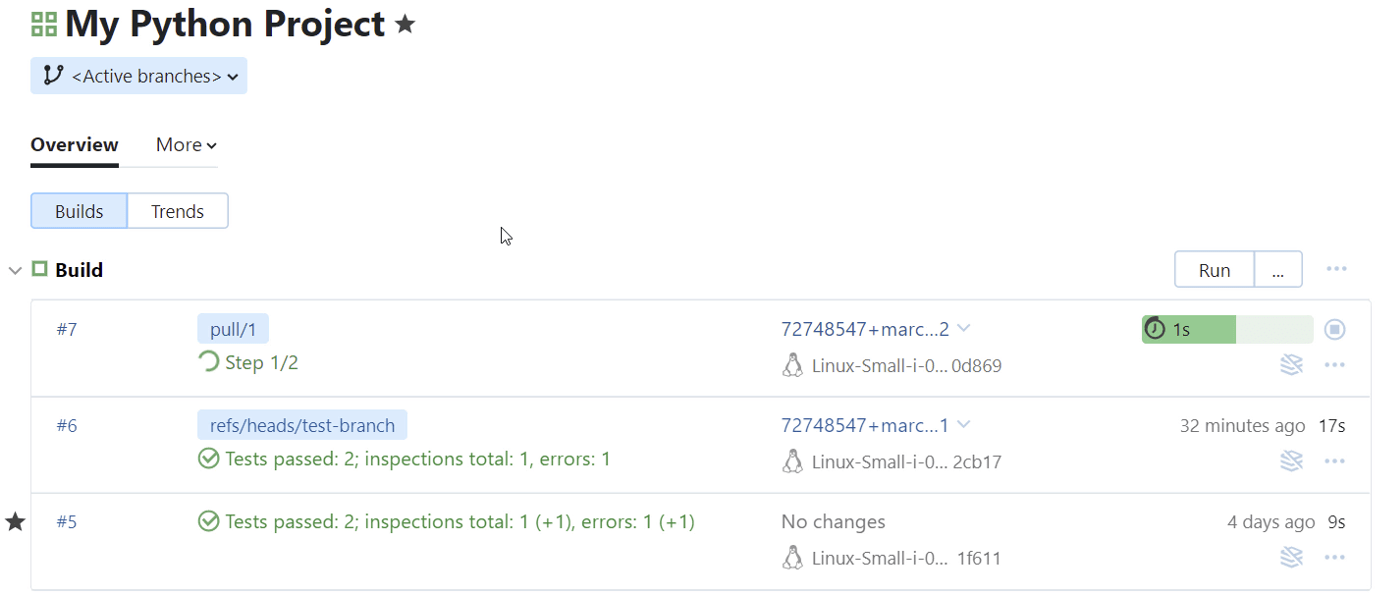Expand changes for build #7
The width and height of the screenshot is (1393, 614).
pos(963,328)
